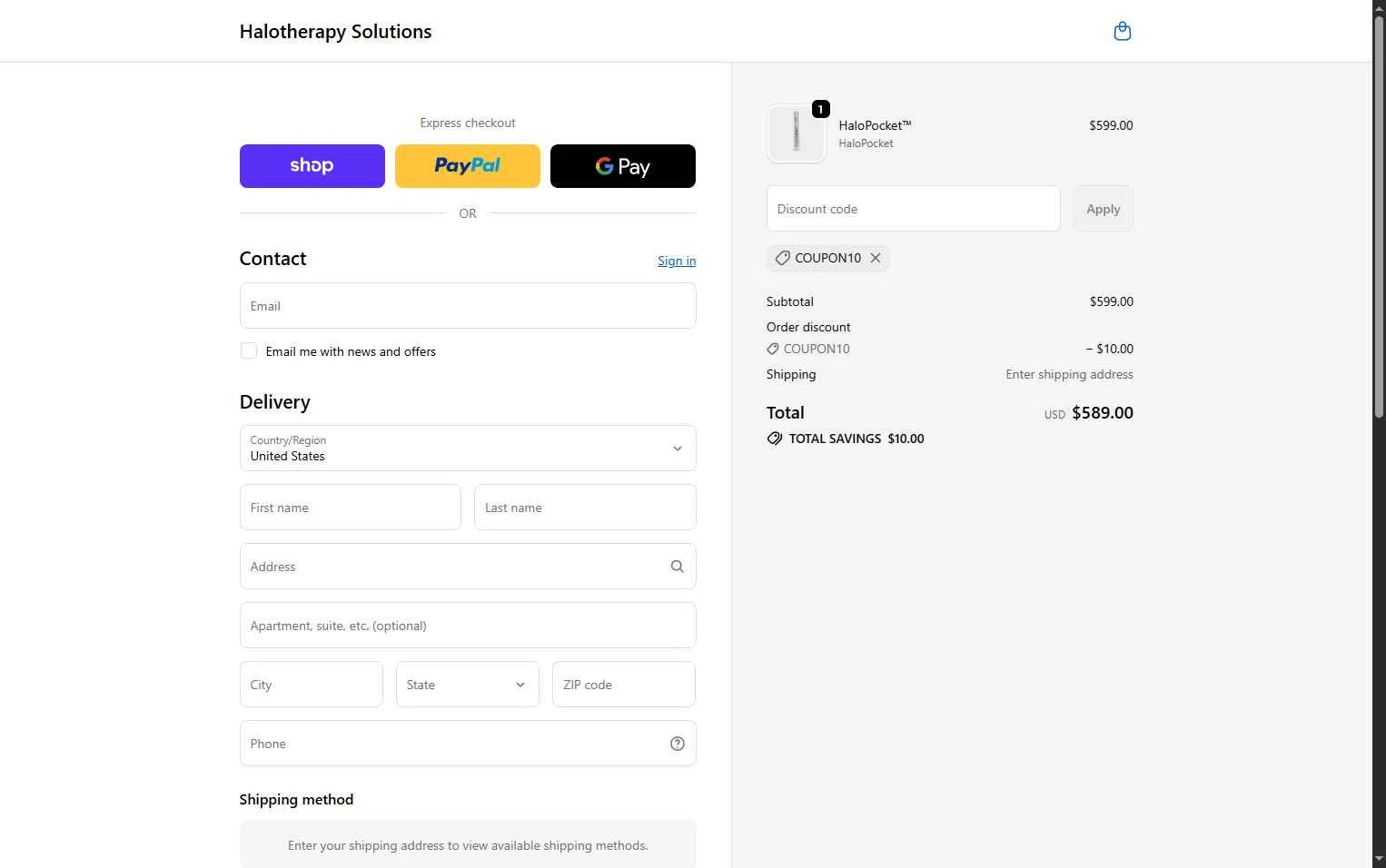This screenshot has height=868, width=1386.
Task: Pay with Shop Pay express button
Action: tap(312, 166)
